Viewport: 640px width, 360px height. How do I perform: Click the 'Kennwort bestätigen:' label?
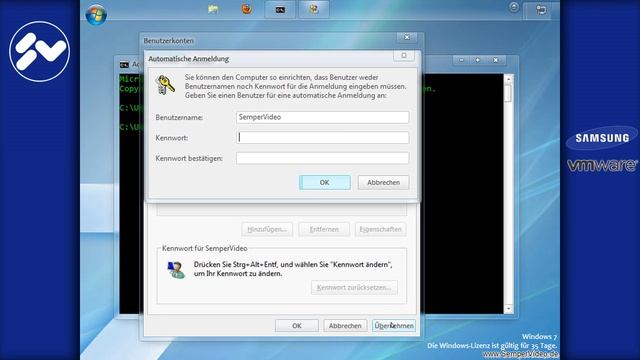(x=189, y=158)
